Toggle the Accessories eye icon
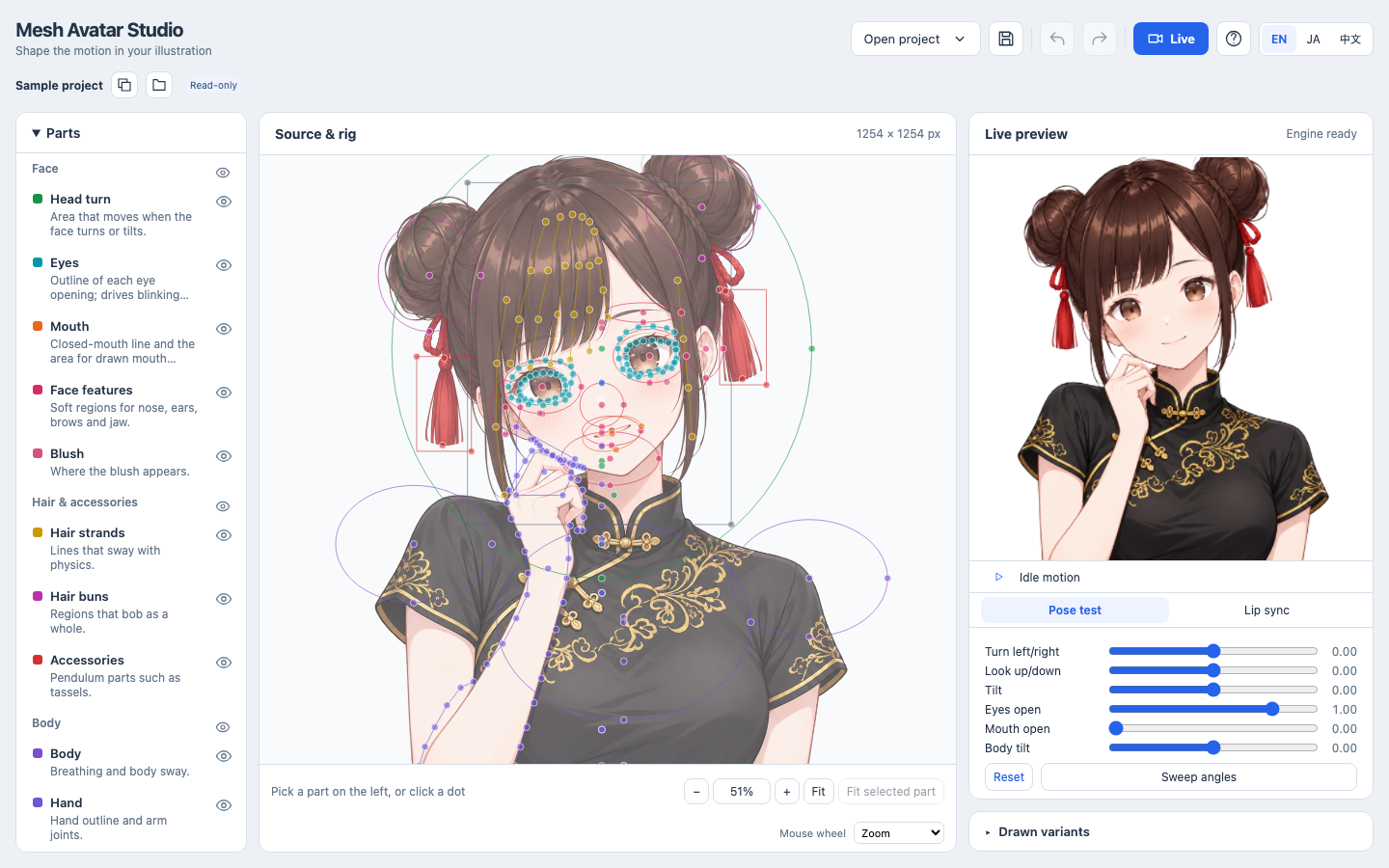This screenshot has height=868, width=1389. pyautogui.click(x=224, y=663)
